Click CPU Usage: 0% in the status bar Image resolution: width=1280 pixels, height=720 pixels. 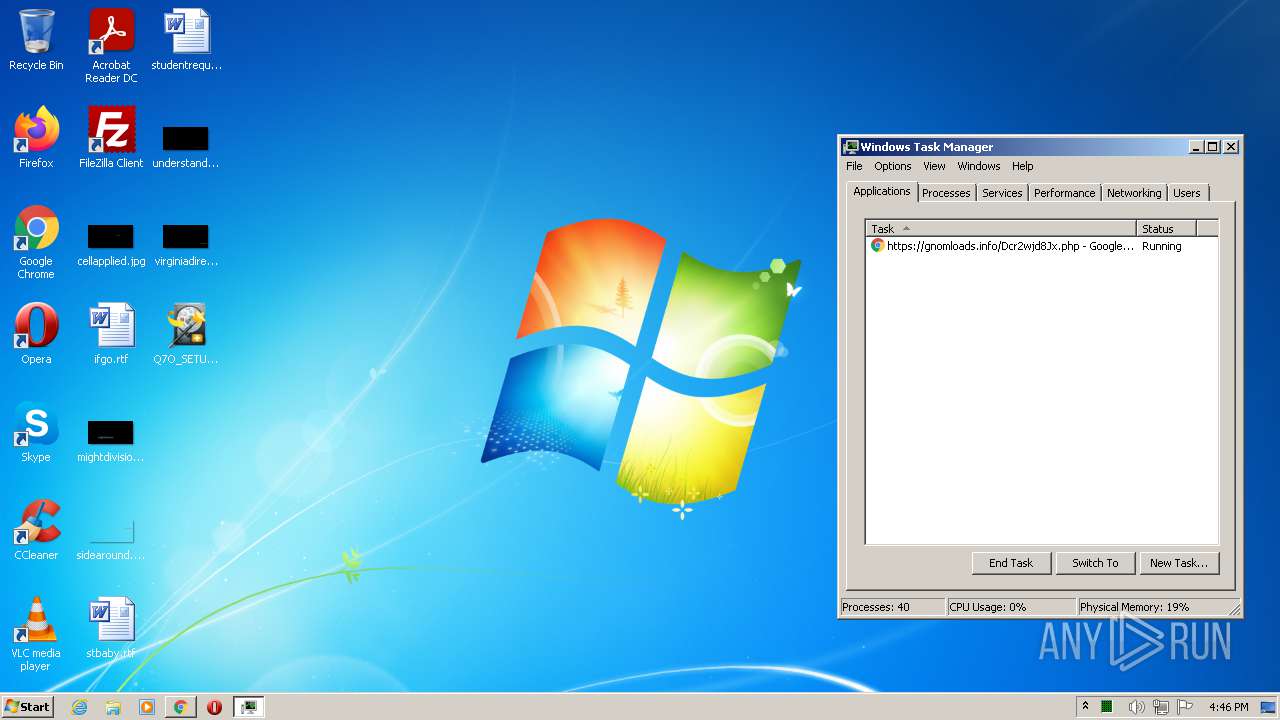click(1010, 607)
